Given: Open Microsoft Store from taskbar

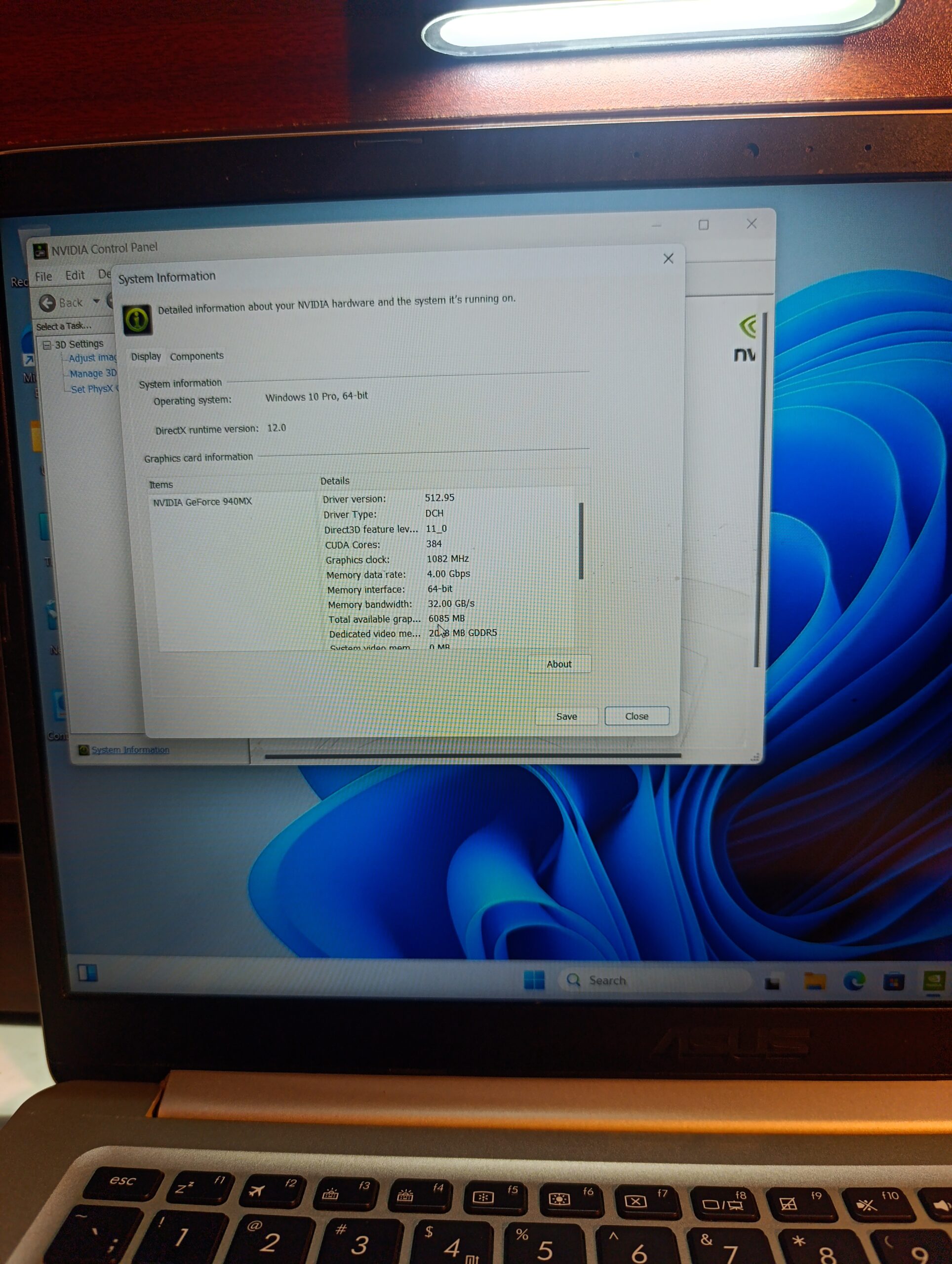Looking at the screenshot, I should 893,982.
